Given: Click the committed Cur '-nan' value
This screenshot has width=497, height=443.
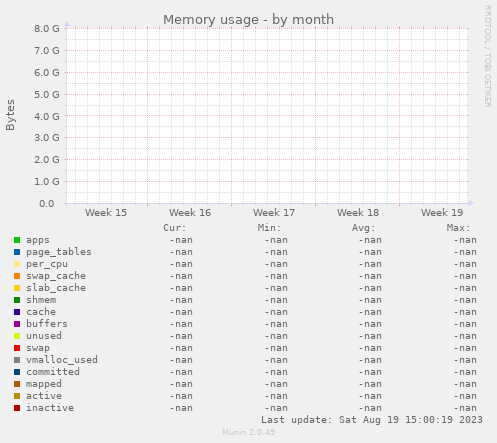Looking at the screenshot, I should (x=181, y=372).
